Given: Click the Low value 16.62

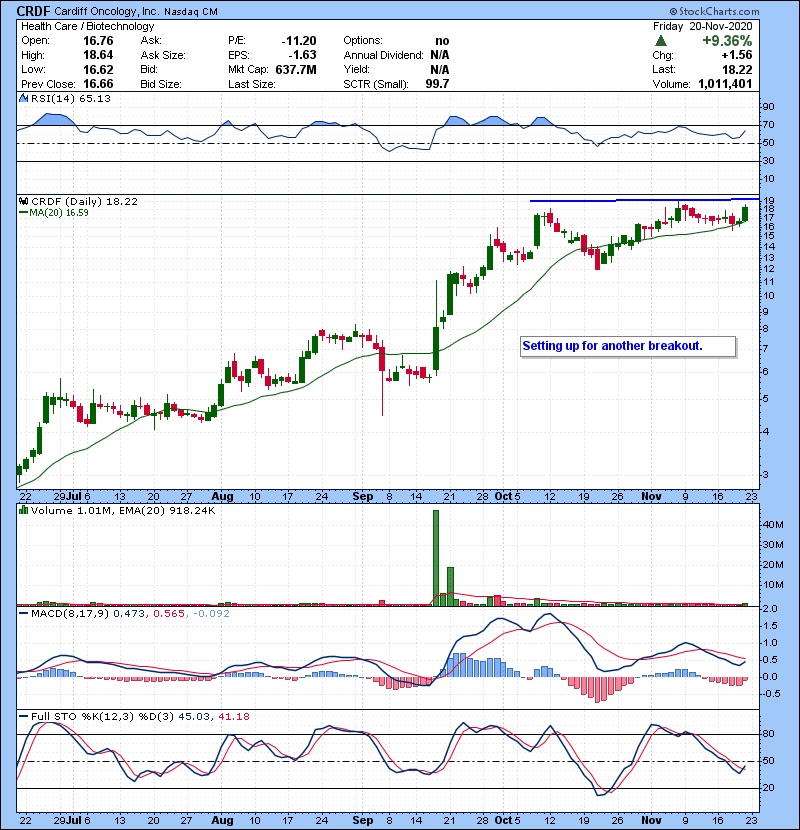Looking at the screenshot, I should (x=98, y=69).
